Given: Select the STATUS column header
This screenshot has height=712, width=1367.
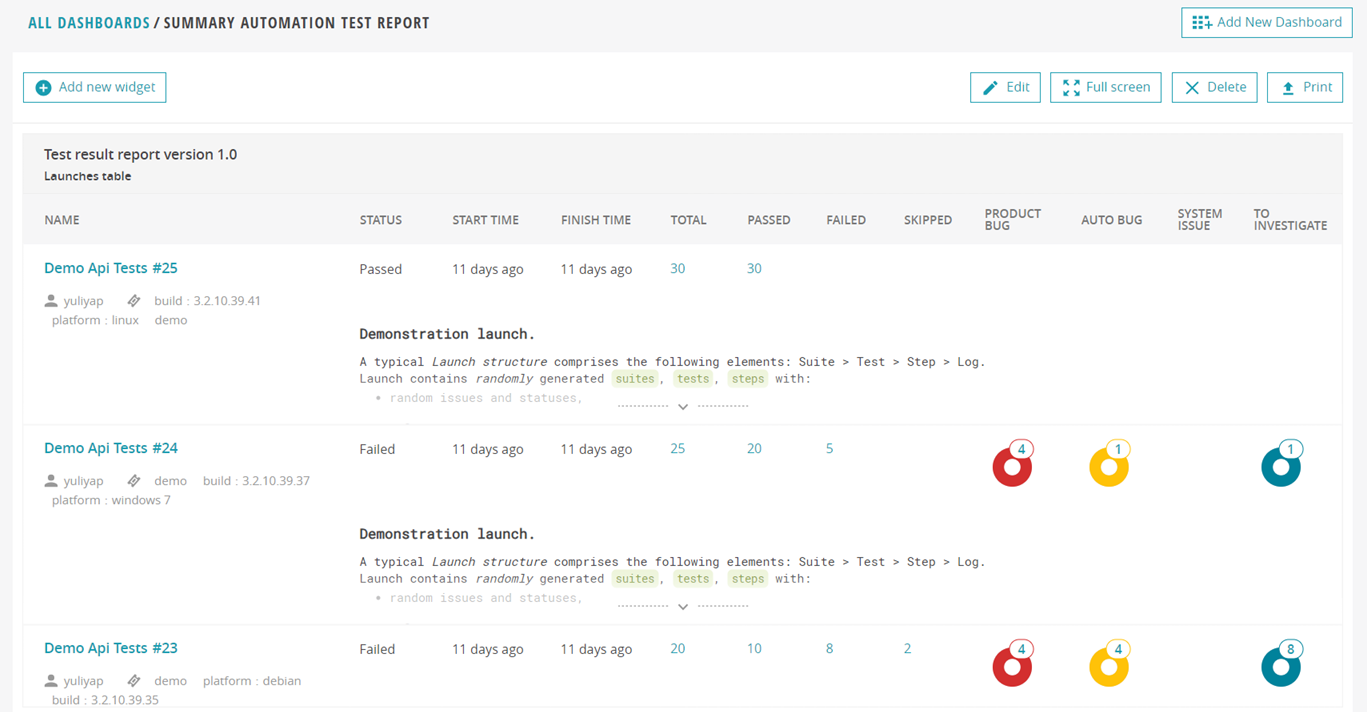Looking at the screenshot, I should point(379,220).
